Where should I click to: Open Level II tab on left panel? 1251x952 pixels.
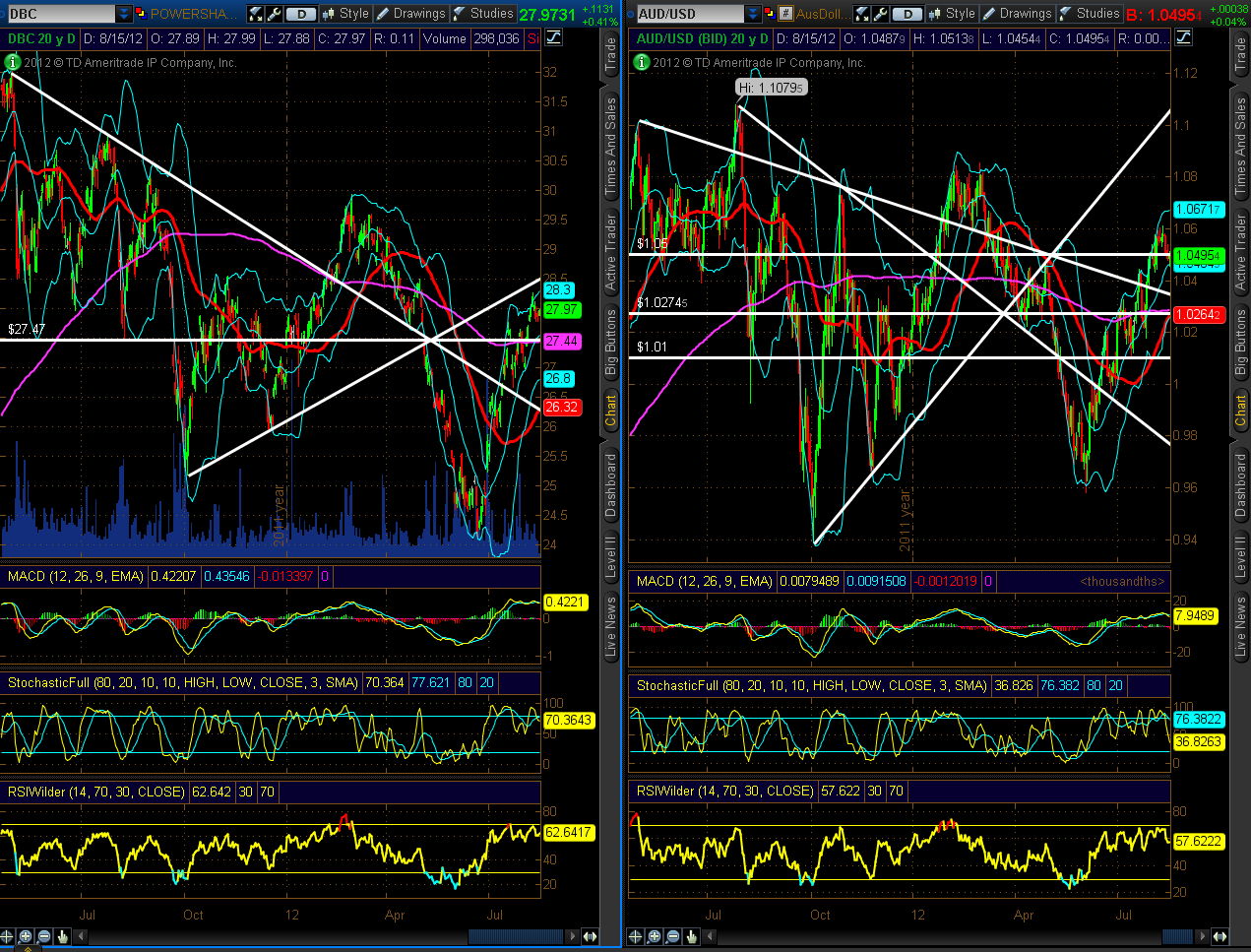click(x=610, y=556)
